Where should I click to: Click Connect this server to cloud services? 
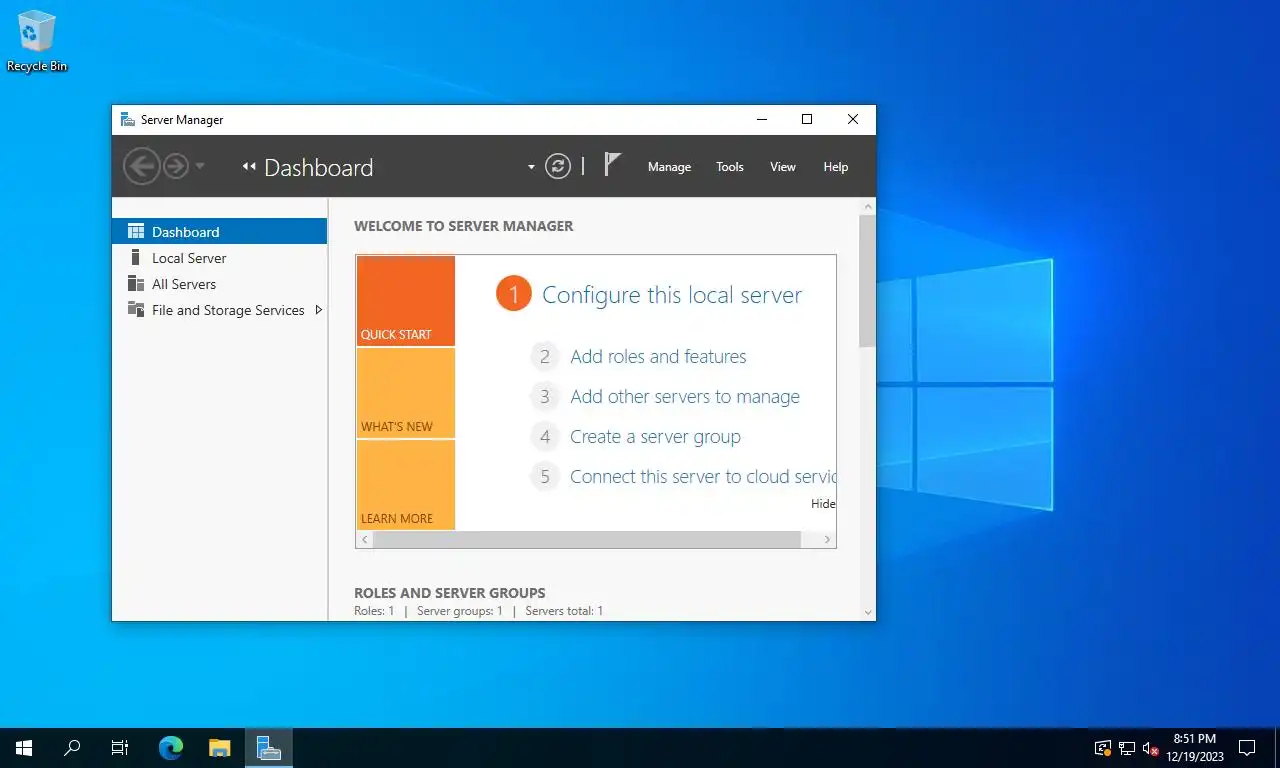pyautogui.click(x=703, y=476)
